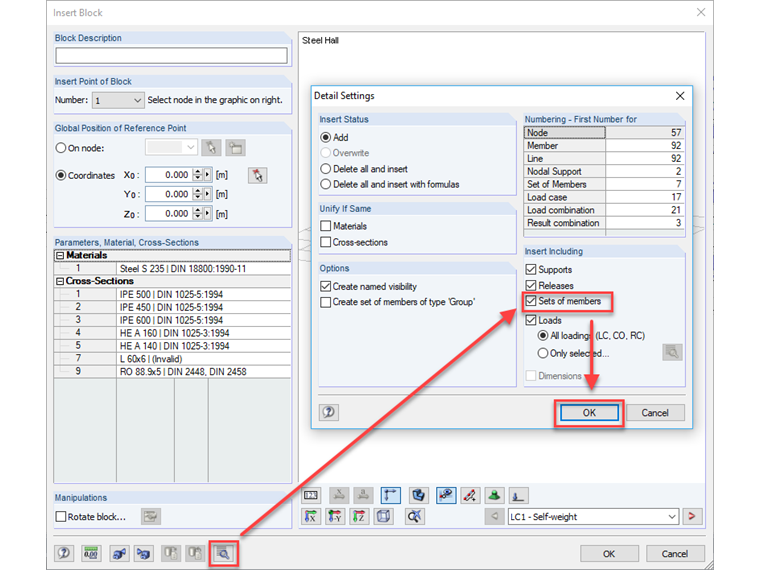Click grayed selection icon beside Only selected
This screenshot has height=570, width=760.
click(x=672, y=352)
